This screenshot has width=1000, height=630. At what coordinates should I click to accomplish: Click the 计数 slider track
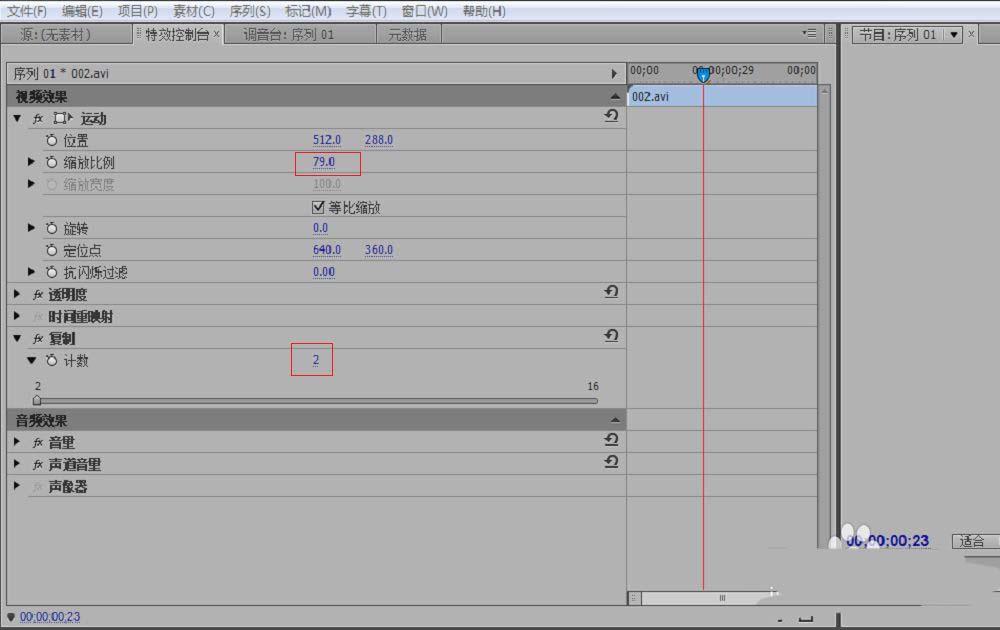(x=316, y=401)
